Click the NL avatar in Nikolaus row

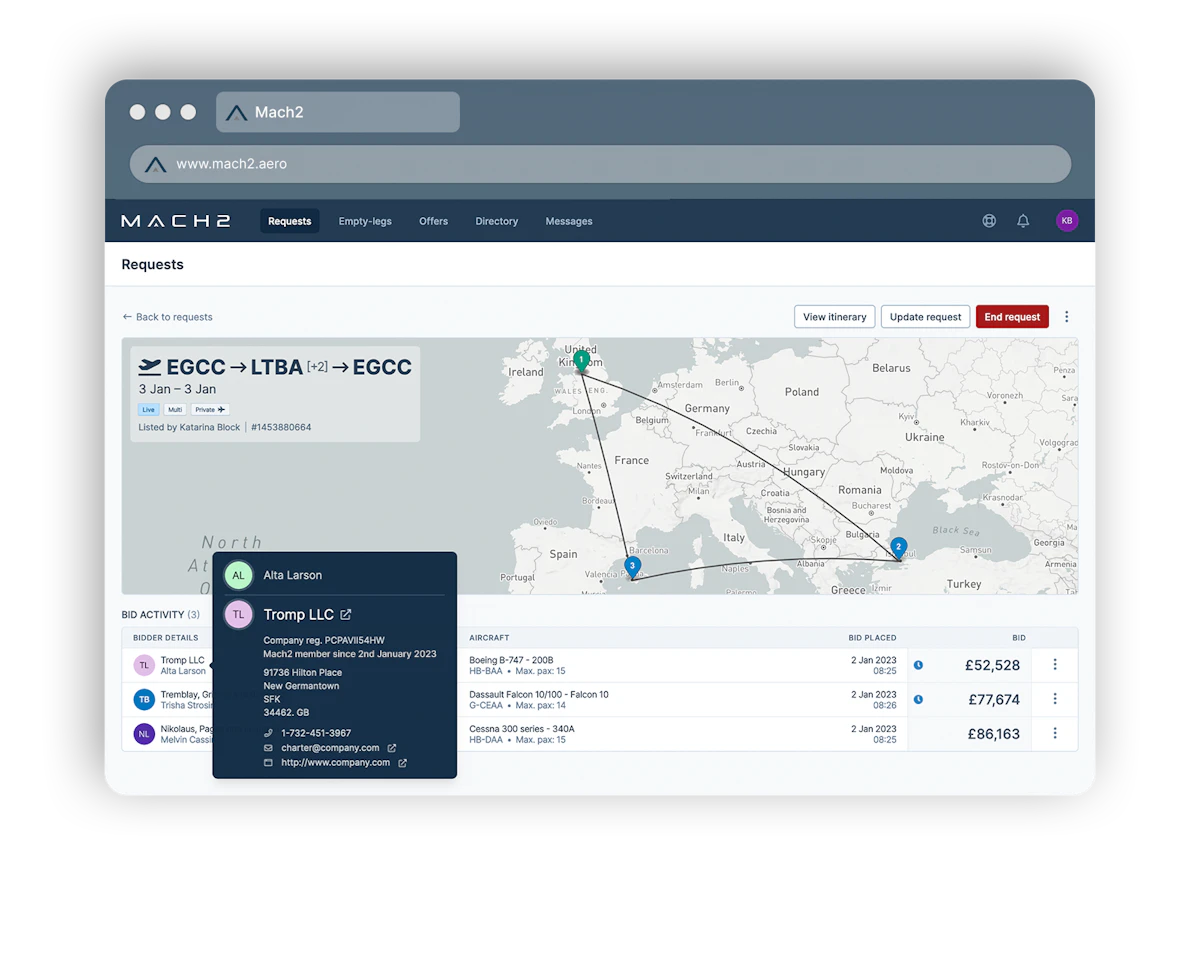pyautogui.click(x=144, y=734)
